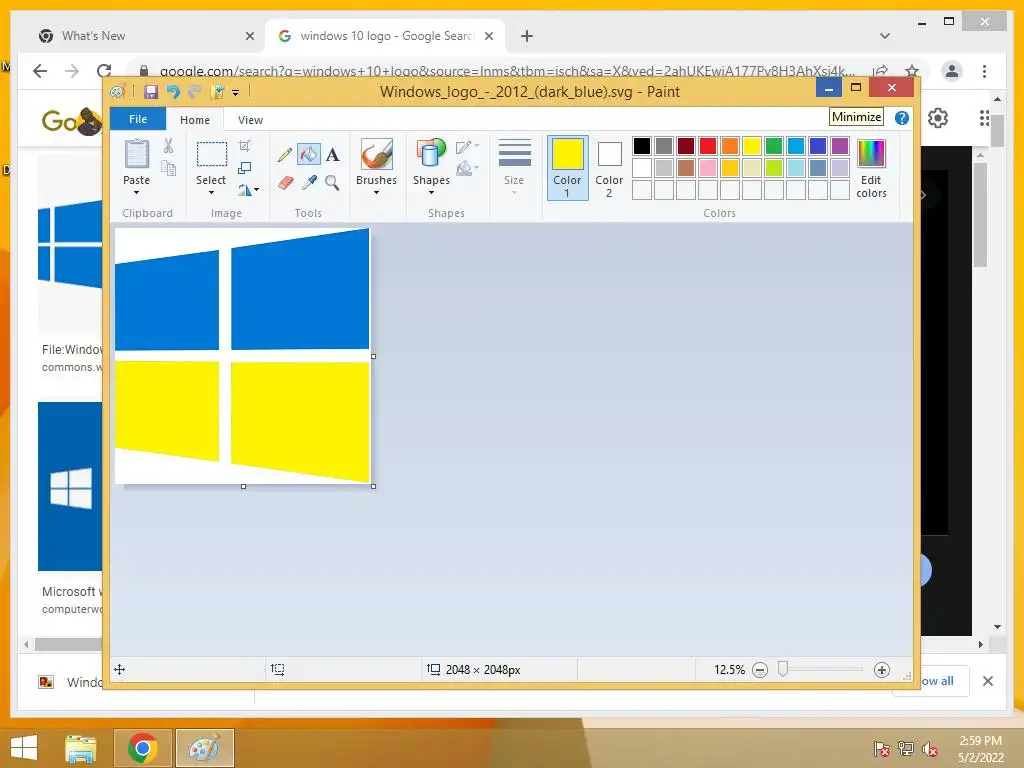Open Chrome profile avatar icon
This screenshot has width=1024, height=768.
click(952, 71)
